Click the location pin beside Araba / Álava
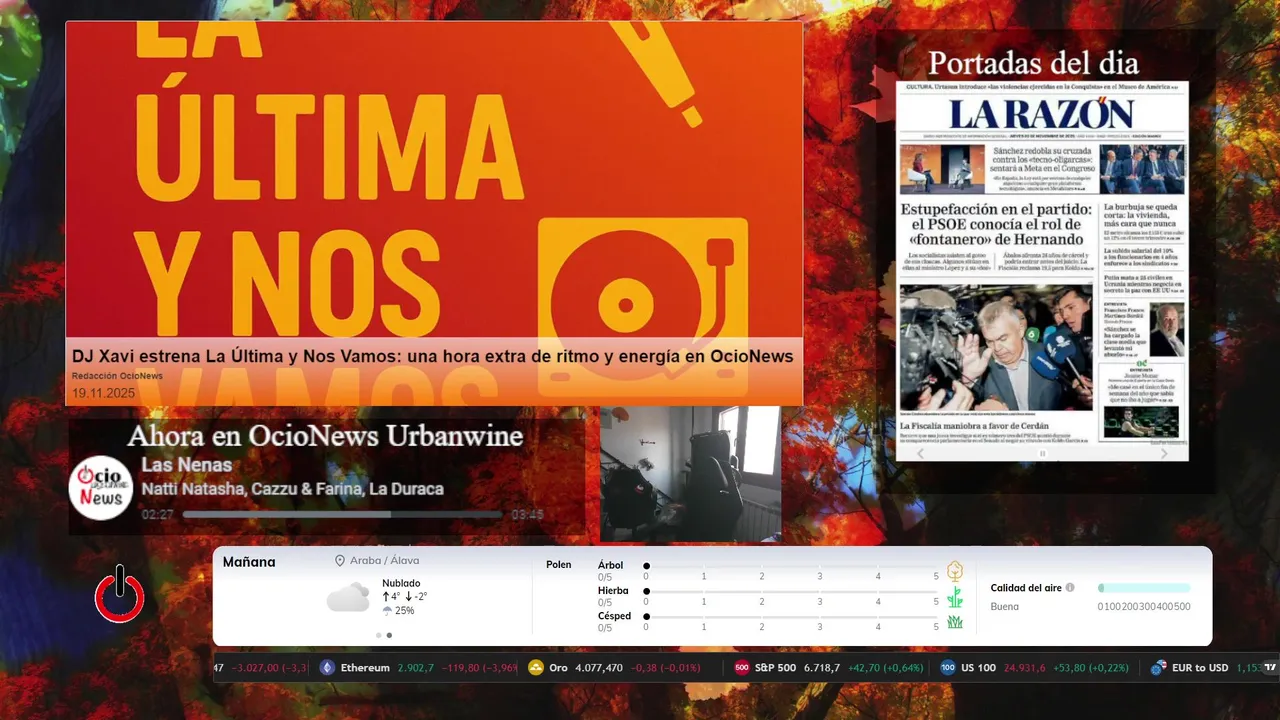This screenshot has height=720, width=1280. (x=340, y=561)
